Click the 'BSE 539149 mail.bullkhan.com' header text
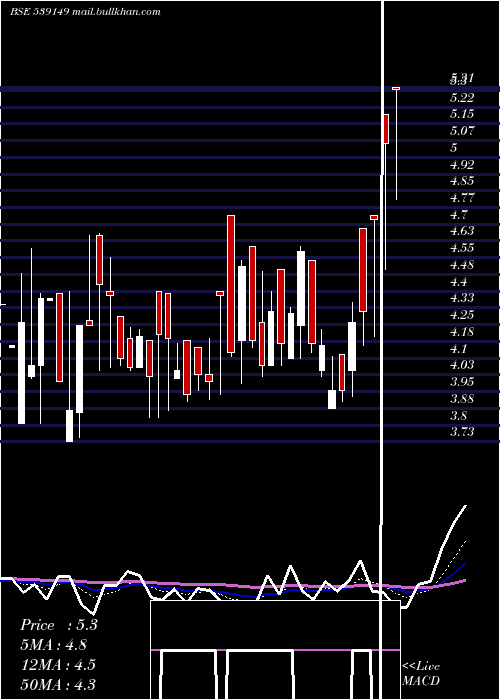500x700 pixels. pyautogui.click(x=85, y=12)
